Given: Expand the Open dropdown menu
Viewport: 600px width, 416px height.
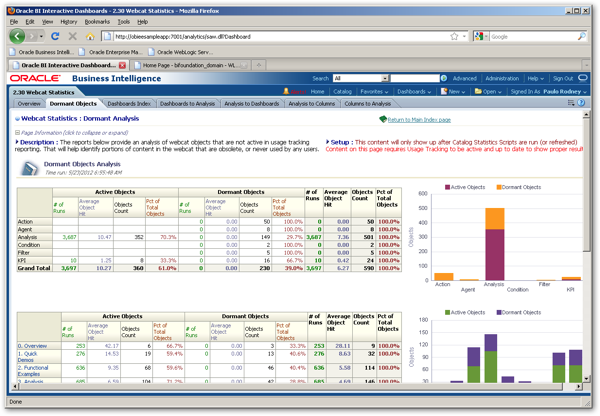Looking at the screenshot, I should pyautogui.click(x=488, y=92).
